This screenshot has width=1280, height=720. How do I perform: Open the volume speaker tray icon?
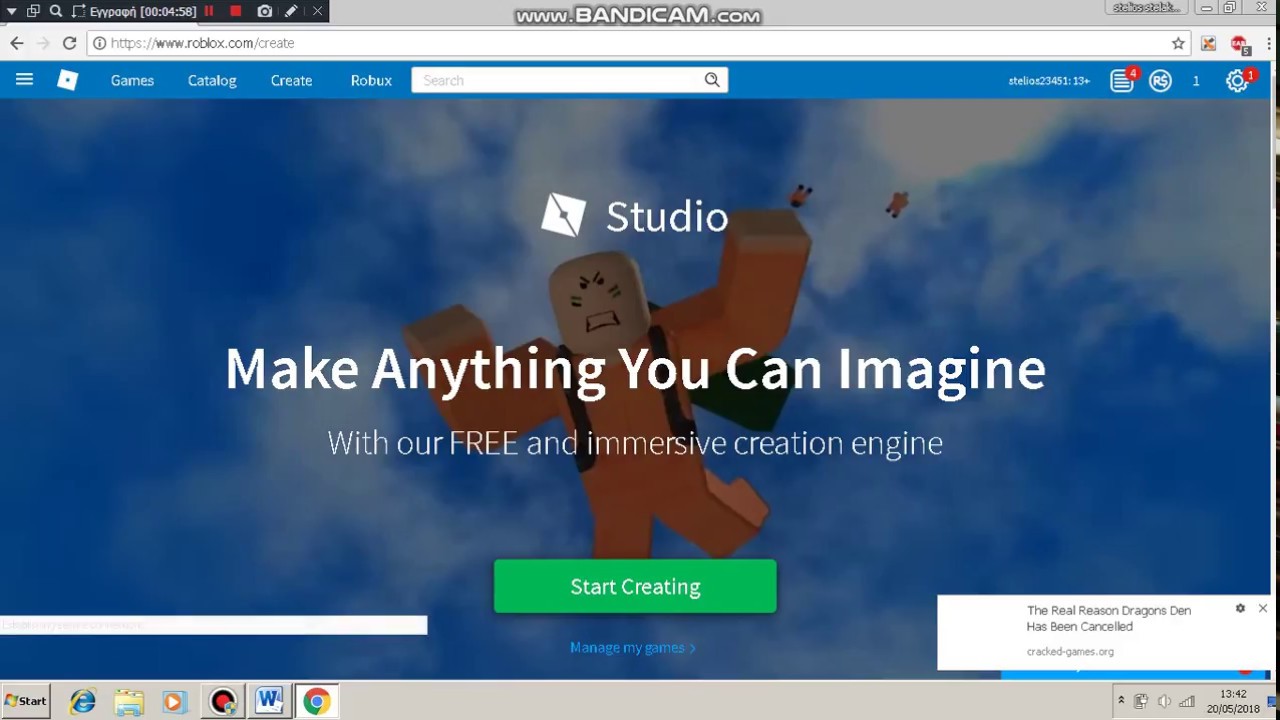tap(1164, 701)
